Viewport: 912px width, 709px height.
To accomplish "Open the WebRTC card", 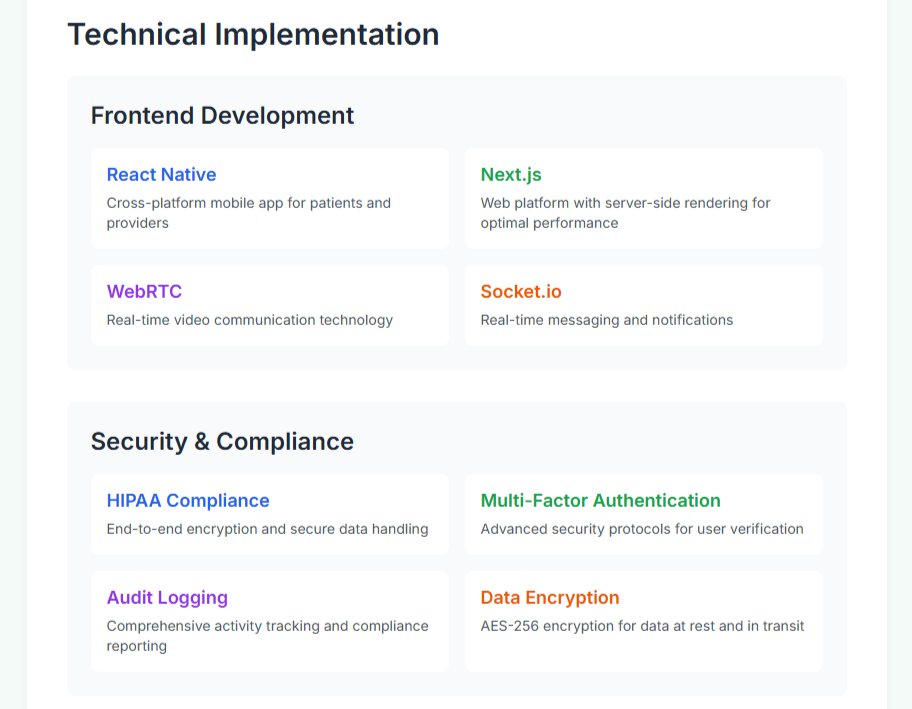I will (x=270, y=305).
